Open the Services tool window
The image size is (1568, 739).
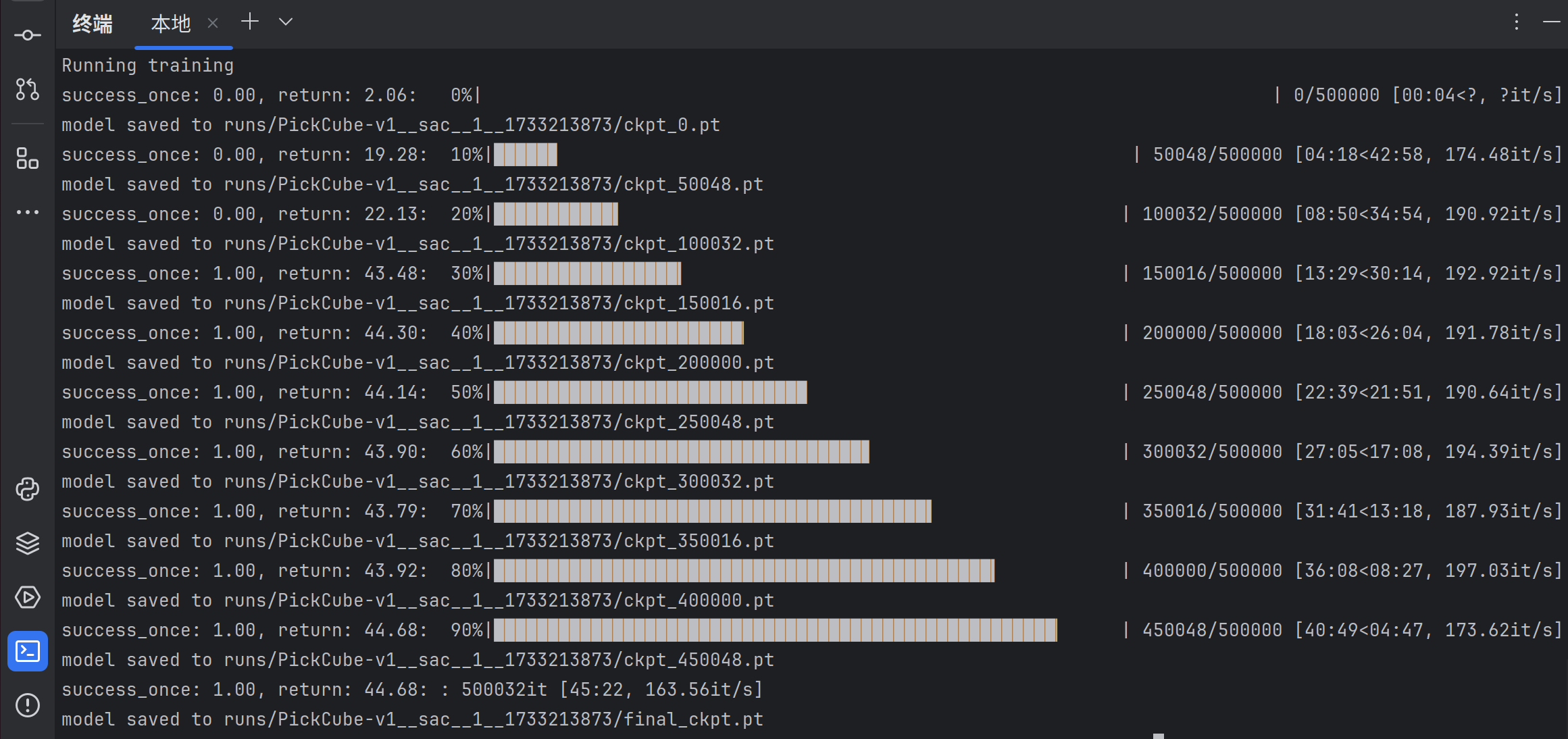pos(27,597)
